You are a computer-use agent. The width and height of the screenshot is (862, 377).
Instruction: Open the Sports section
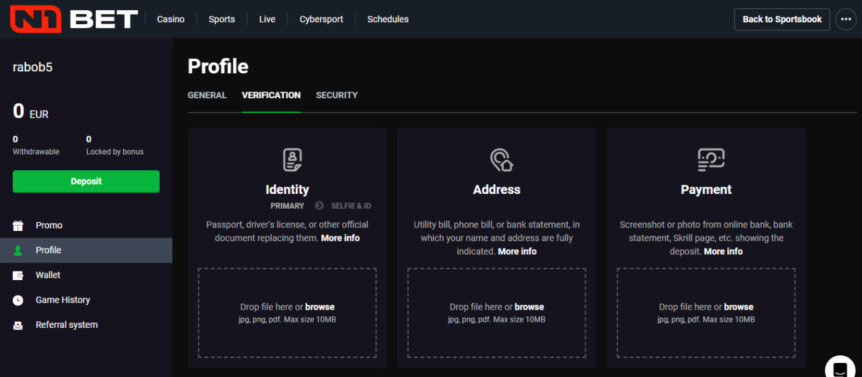pos(222,19)
